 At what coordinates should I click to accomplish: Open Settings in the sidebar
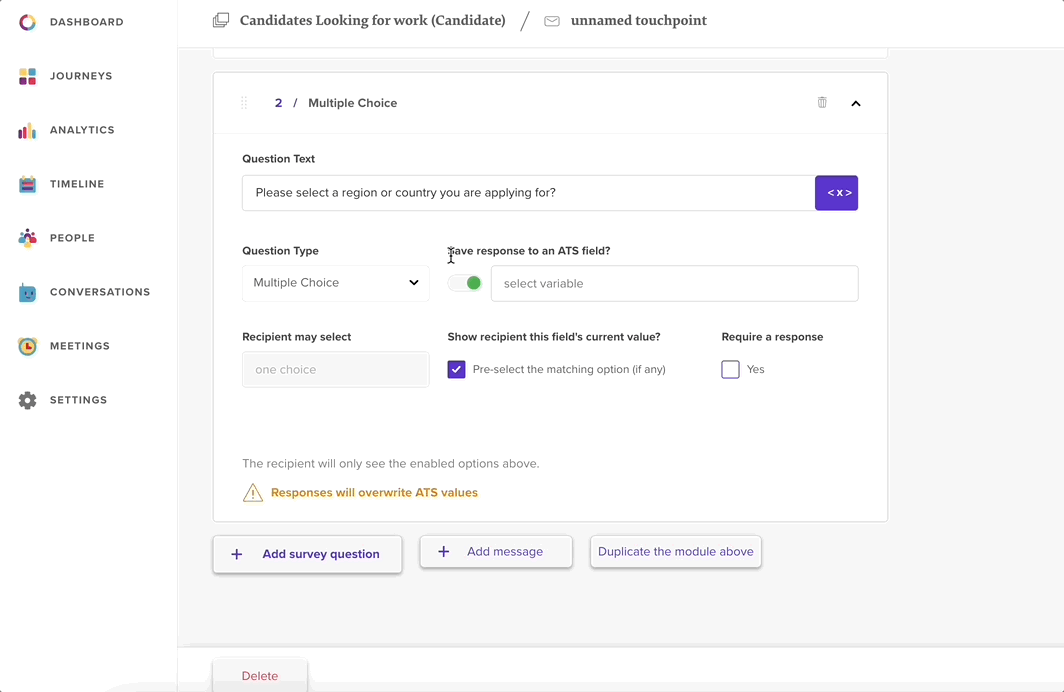pos(78,400)
